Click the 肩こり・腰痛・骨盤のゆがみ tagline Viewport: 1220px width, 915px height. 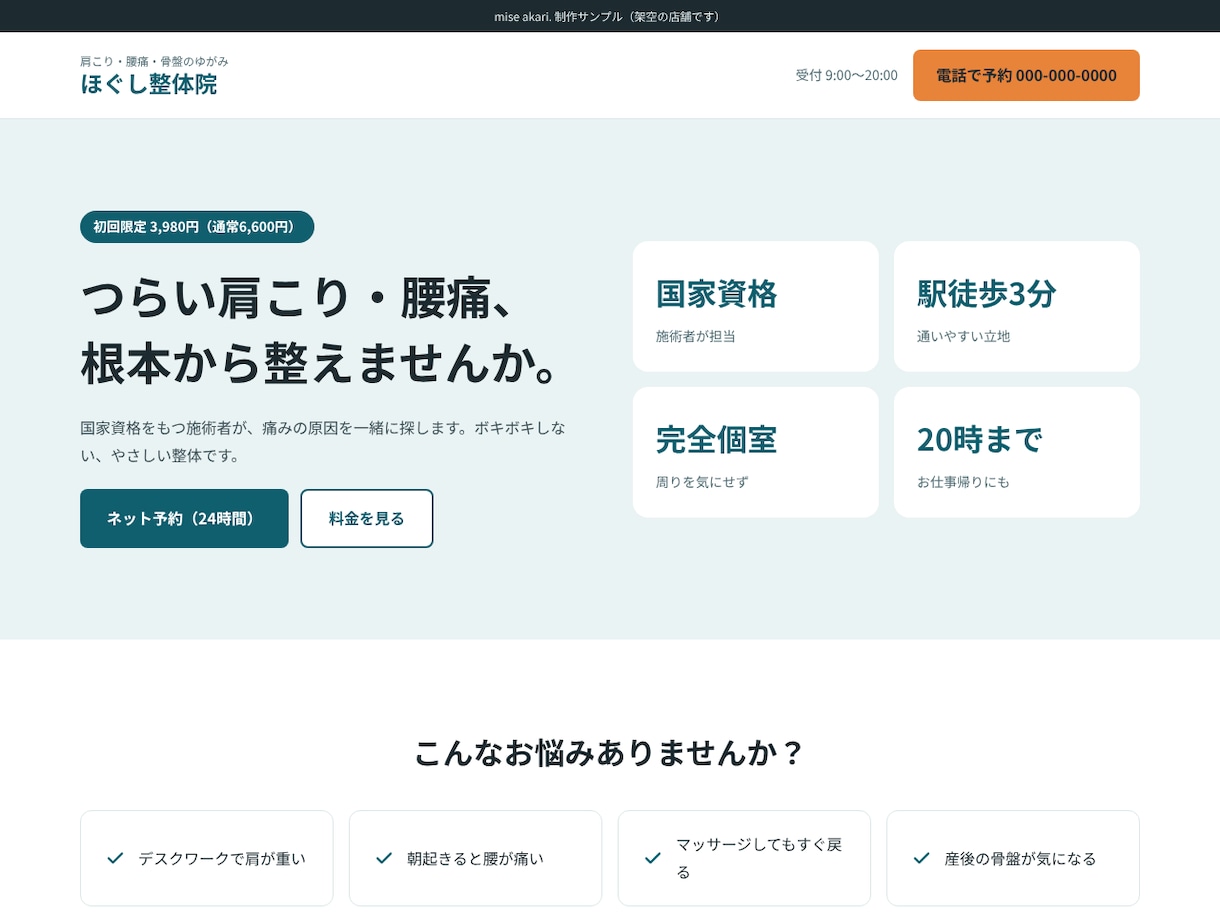(x=154, y=61)
